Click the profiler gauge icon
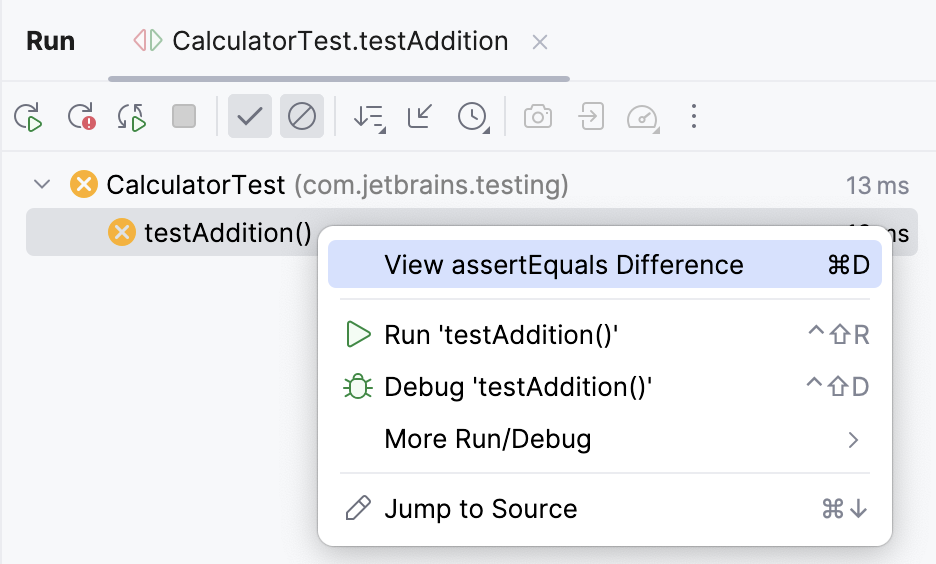This screenshot has height=564, width=936. (x=643, y=117)
